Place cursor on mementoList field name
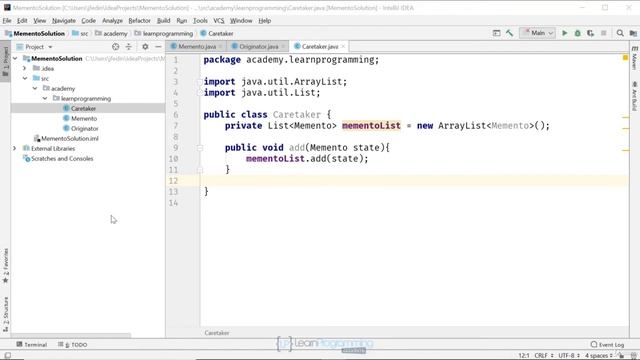 coord(371,126)
